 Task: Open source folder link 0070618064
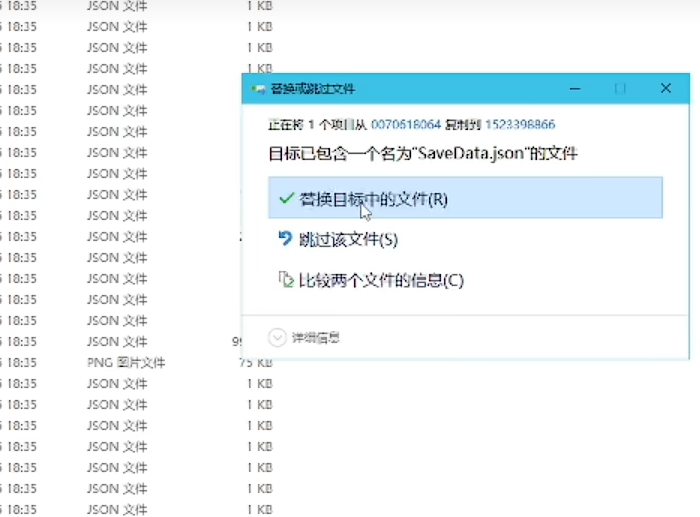[x=406, y=125]
